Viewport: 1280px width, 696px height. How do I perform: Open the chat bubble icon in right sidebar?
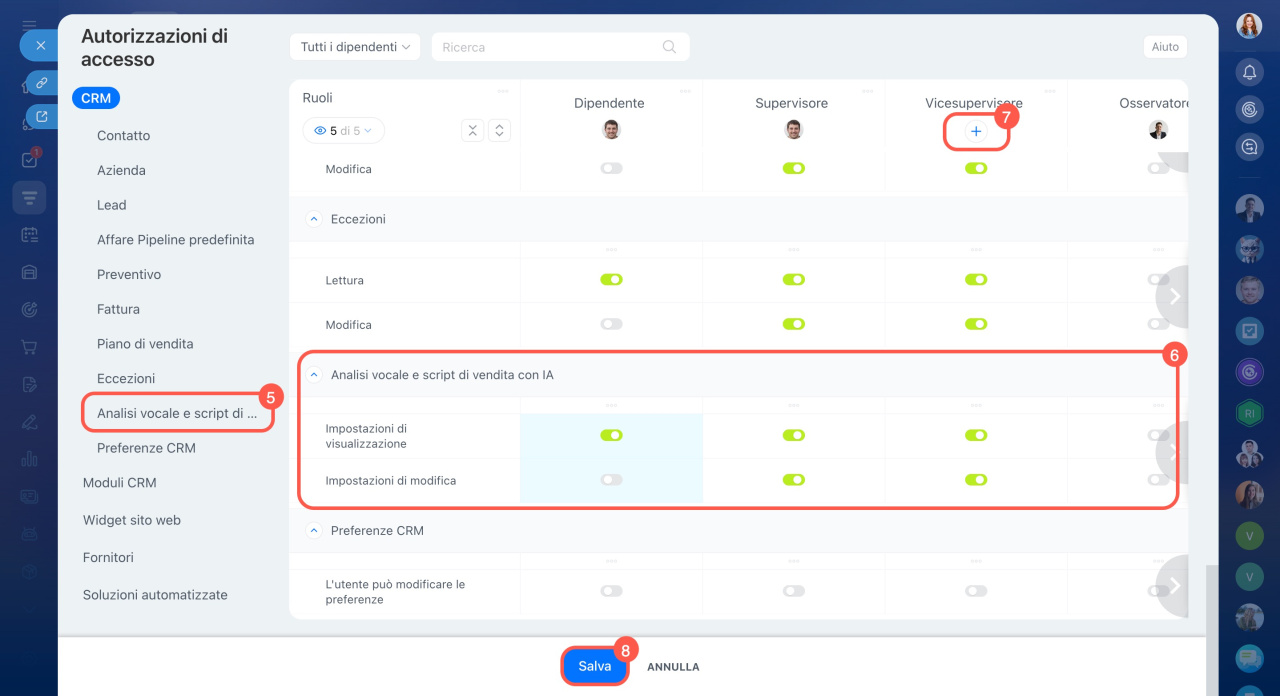[1249, 658]
